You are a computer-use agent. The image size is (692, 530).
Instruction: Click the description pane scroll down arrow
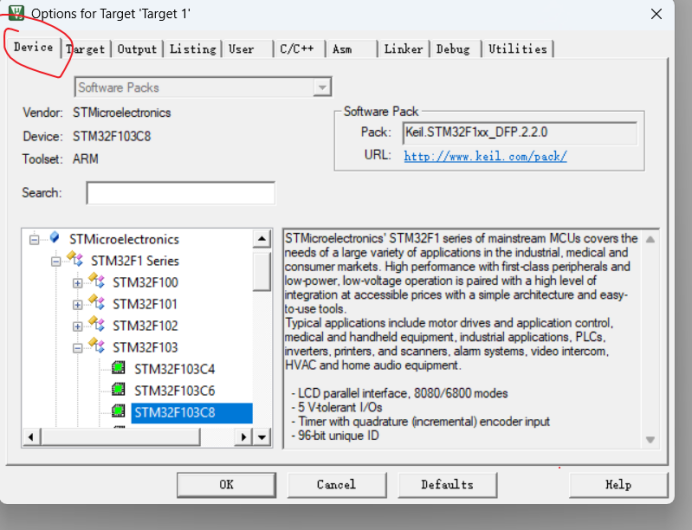coord(650,440)
